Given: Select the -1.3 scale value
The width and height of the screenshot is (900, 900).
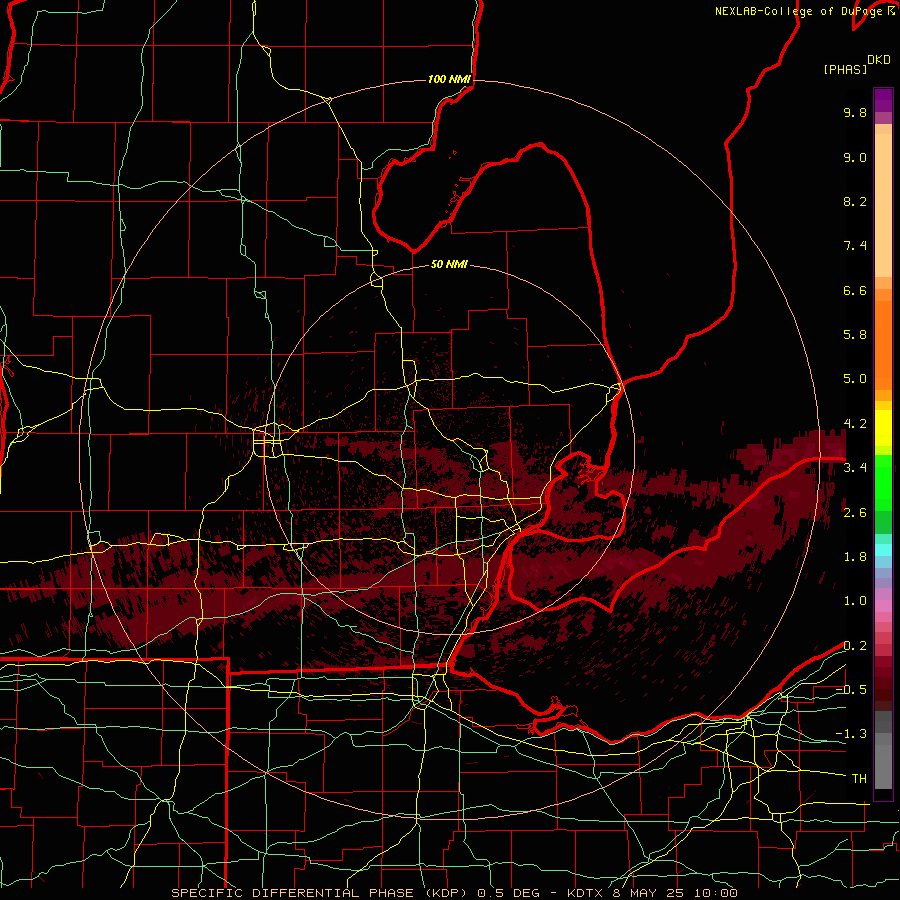Looking at the screenshot, I should click(851, 734).
